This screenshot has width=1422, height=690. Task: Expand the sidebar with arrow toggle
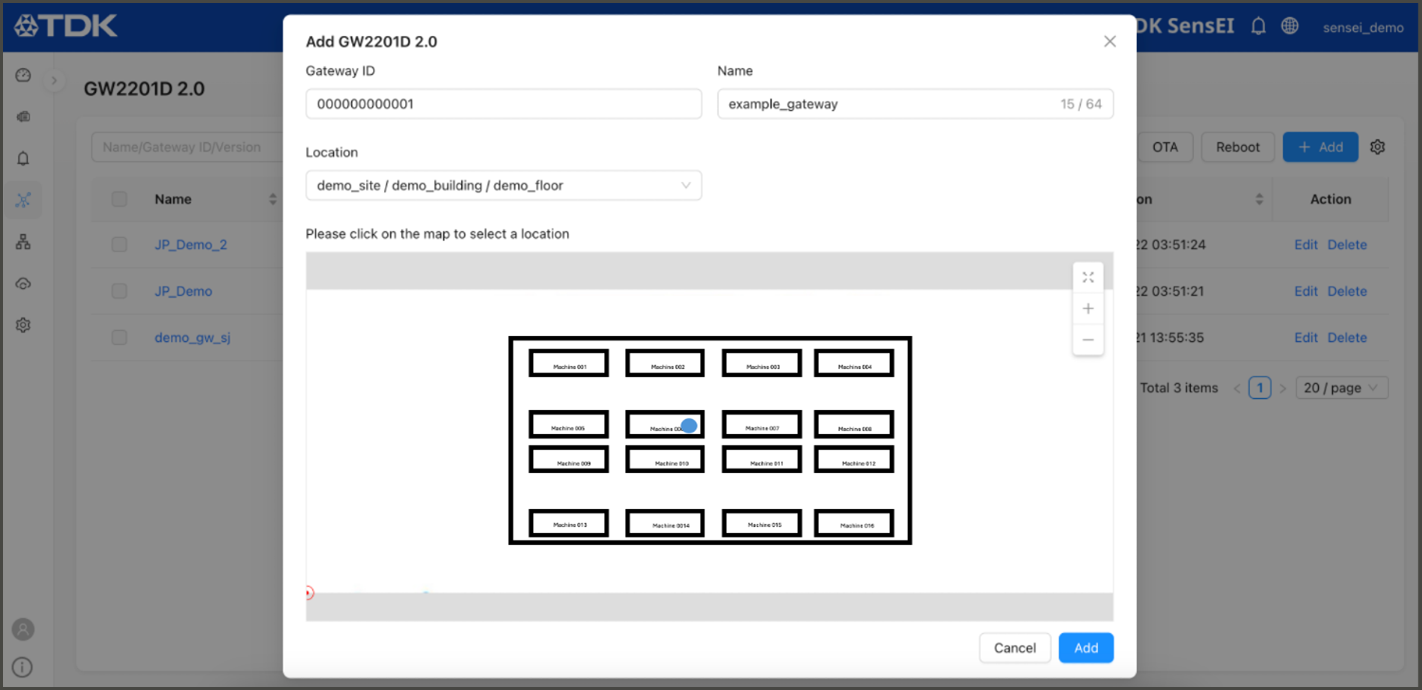pos(56,79)
